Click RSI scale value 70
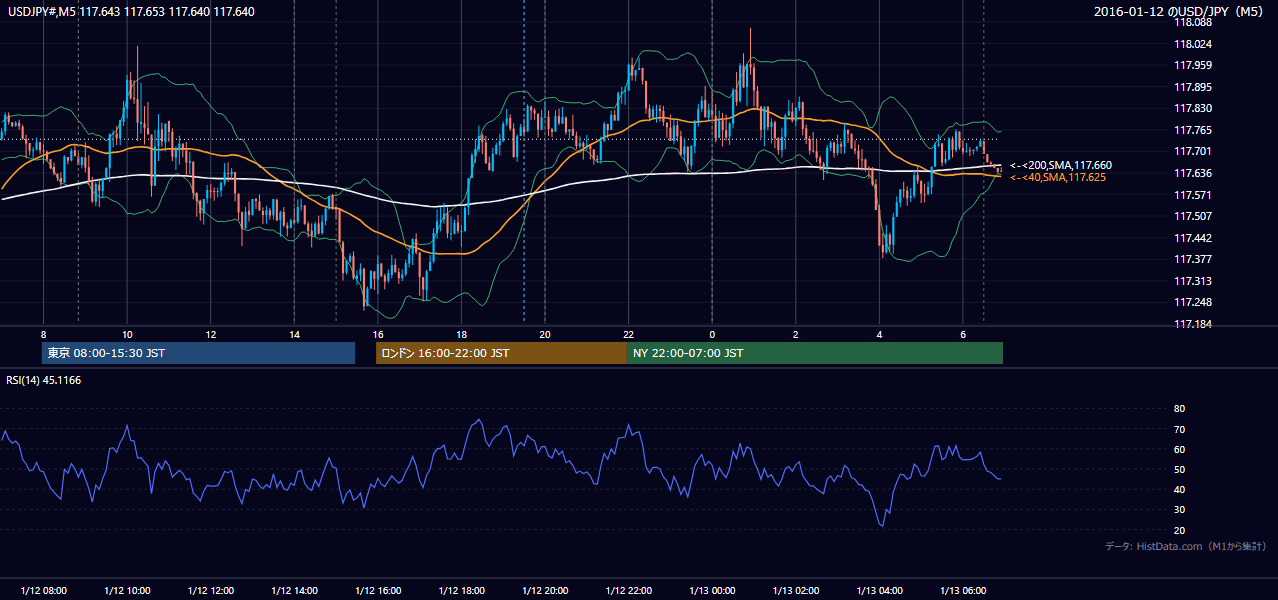Image resolution: width=1278 pixels, height=600 pixels. click(1179, 429)
